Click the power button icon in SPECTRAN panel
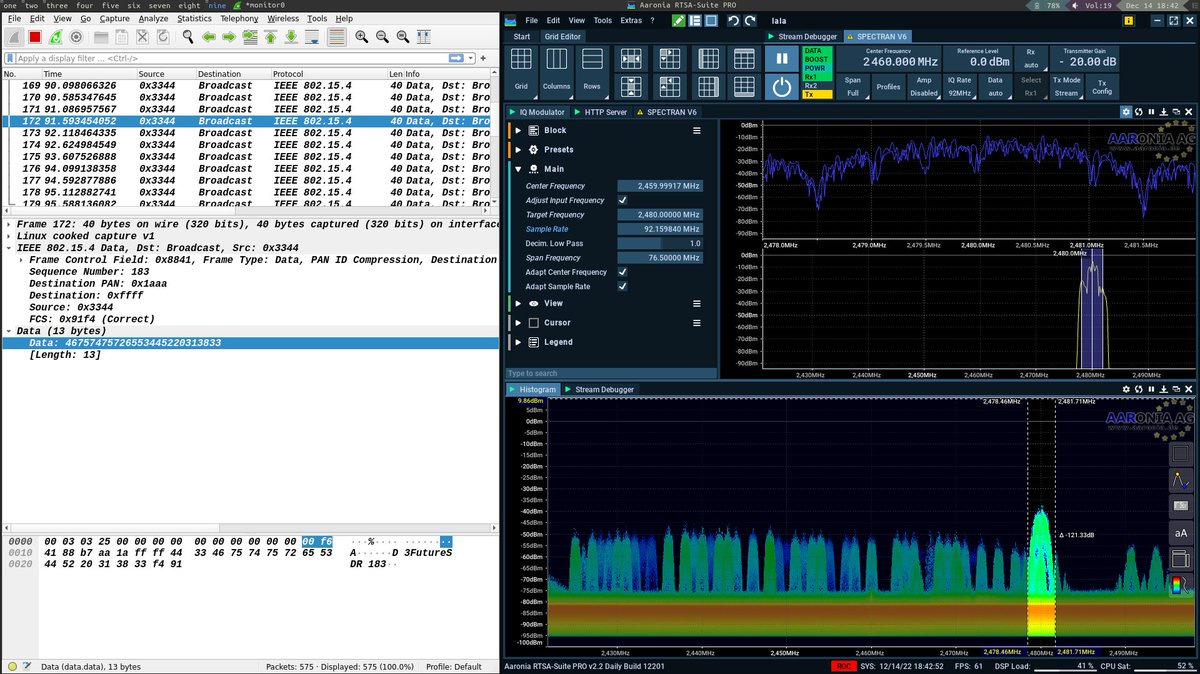 point(783,88)
